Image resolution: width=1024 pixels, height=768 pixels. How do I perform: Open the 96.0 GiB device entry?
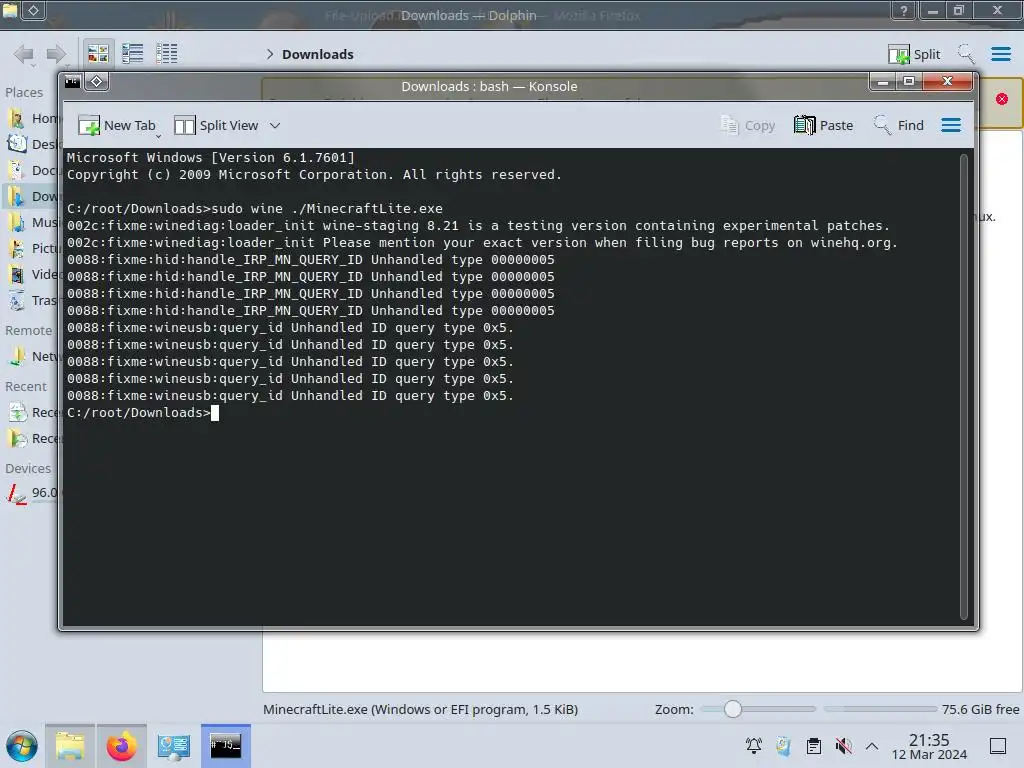33,492
